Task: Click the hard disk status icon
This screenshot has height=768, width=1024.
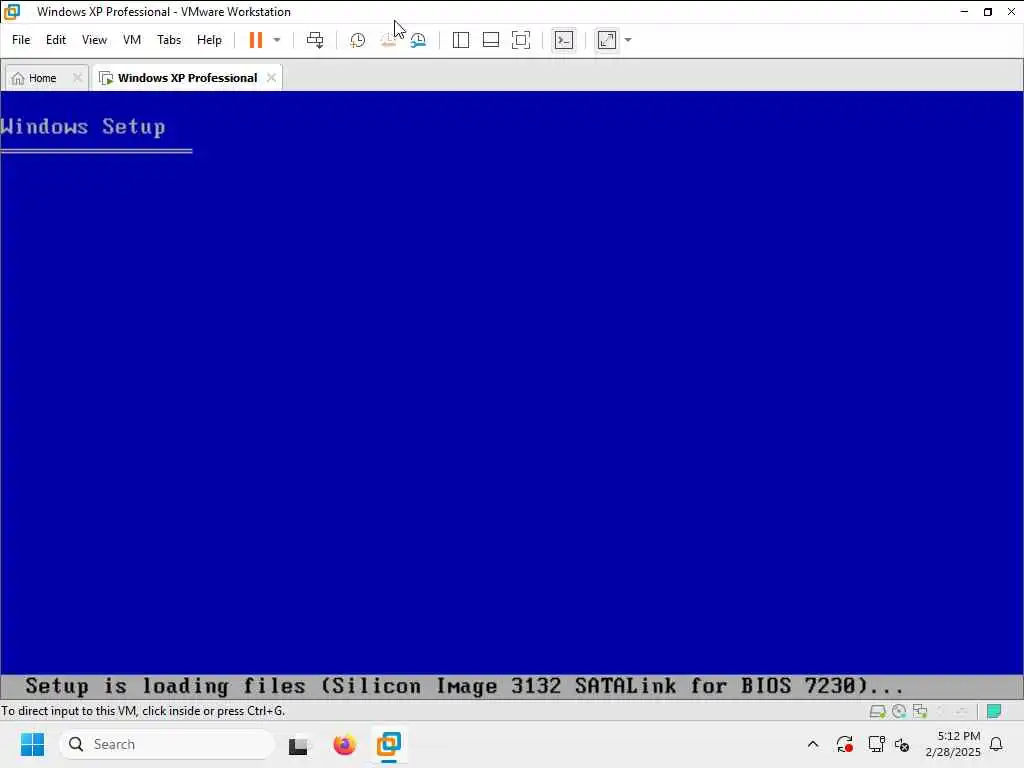Action: 877,711
